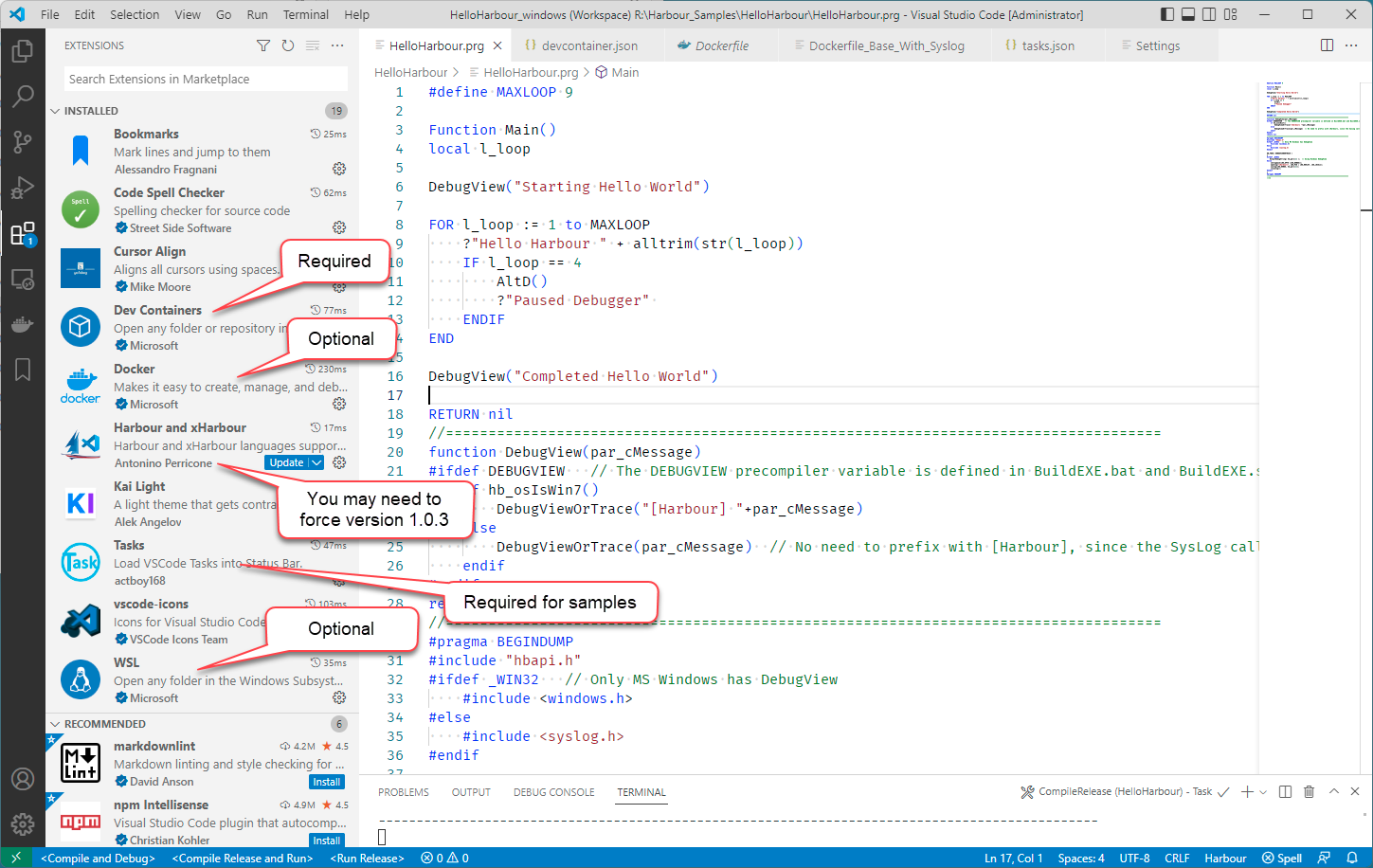Open the Bookmarks view in activity bar
The image size is (1373, 868).
(x=23, y=370)
